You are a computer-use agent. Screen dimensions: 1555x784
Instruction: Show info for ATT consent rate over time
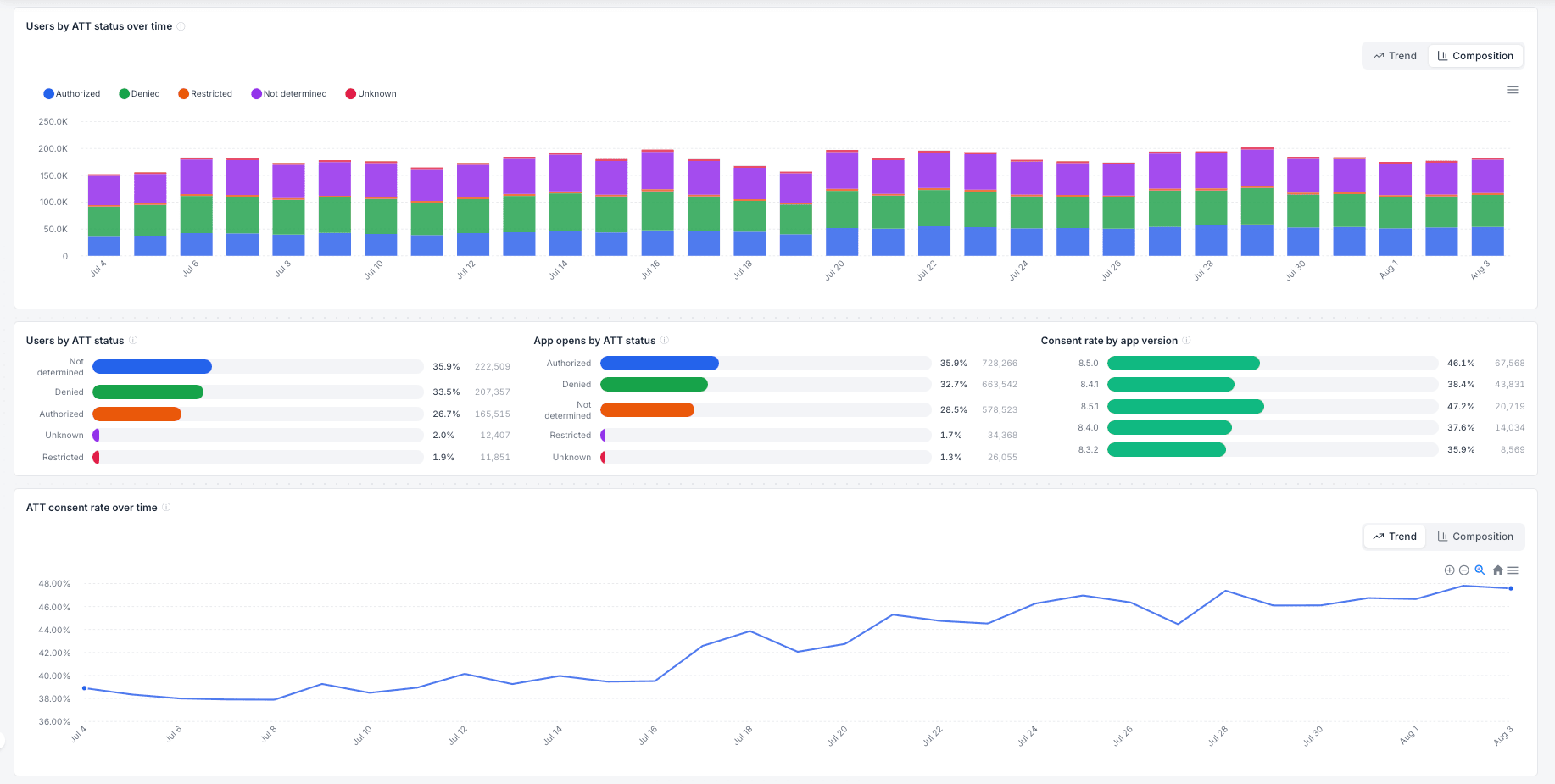166,508
